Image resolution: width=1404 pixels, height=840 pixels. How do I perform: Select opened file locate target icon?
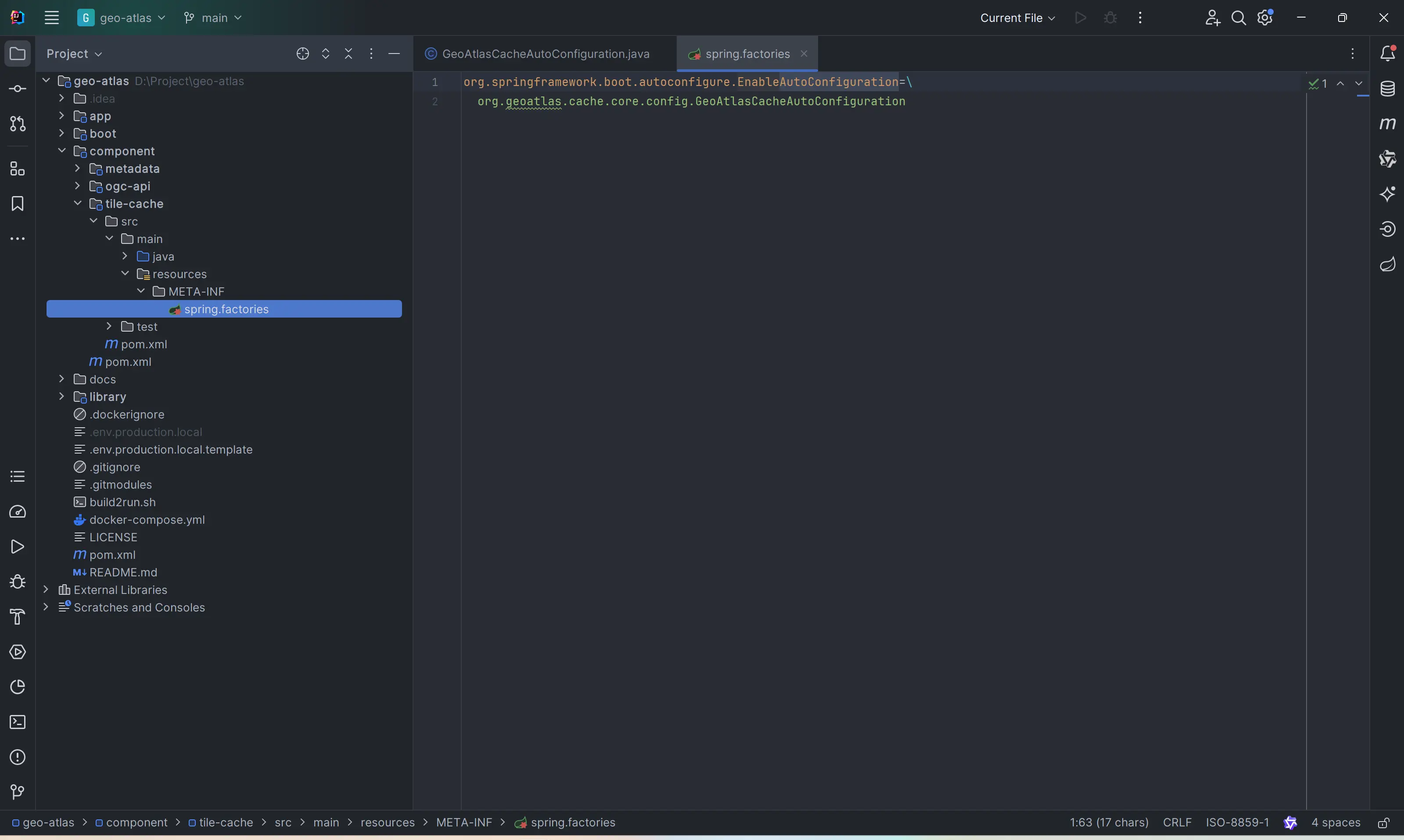pyautogui.click(x=302, y=54)
